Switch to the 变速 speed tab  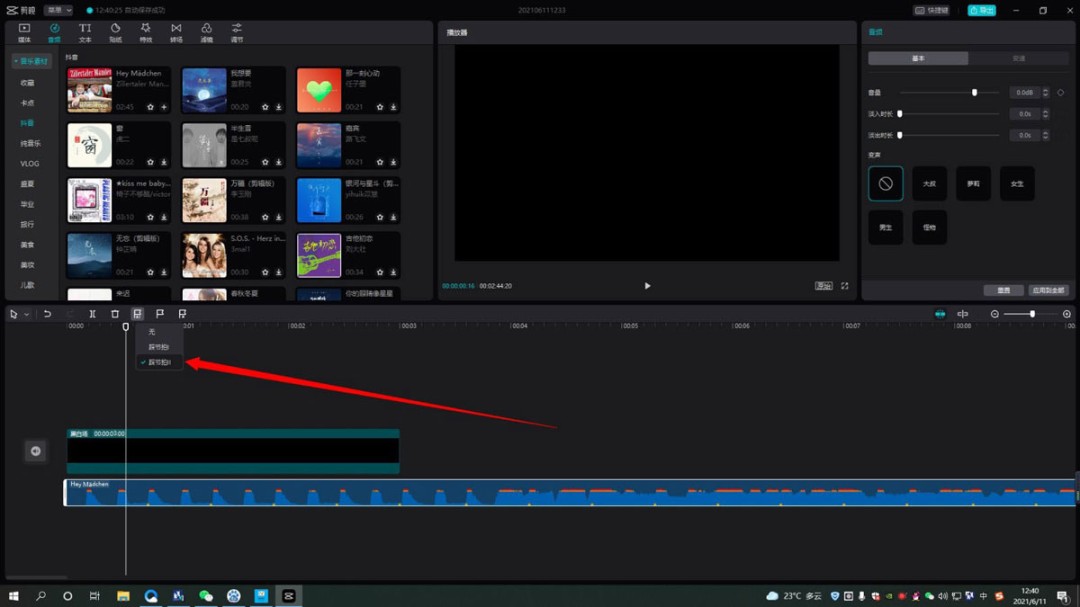pyautogui.click(x=1018, y=59)
